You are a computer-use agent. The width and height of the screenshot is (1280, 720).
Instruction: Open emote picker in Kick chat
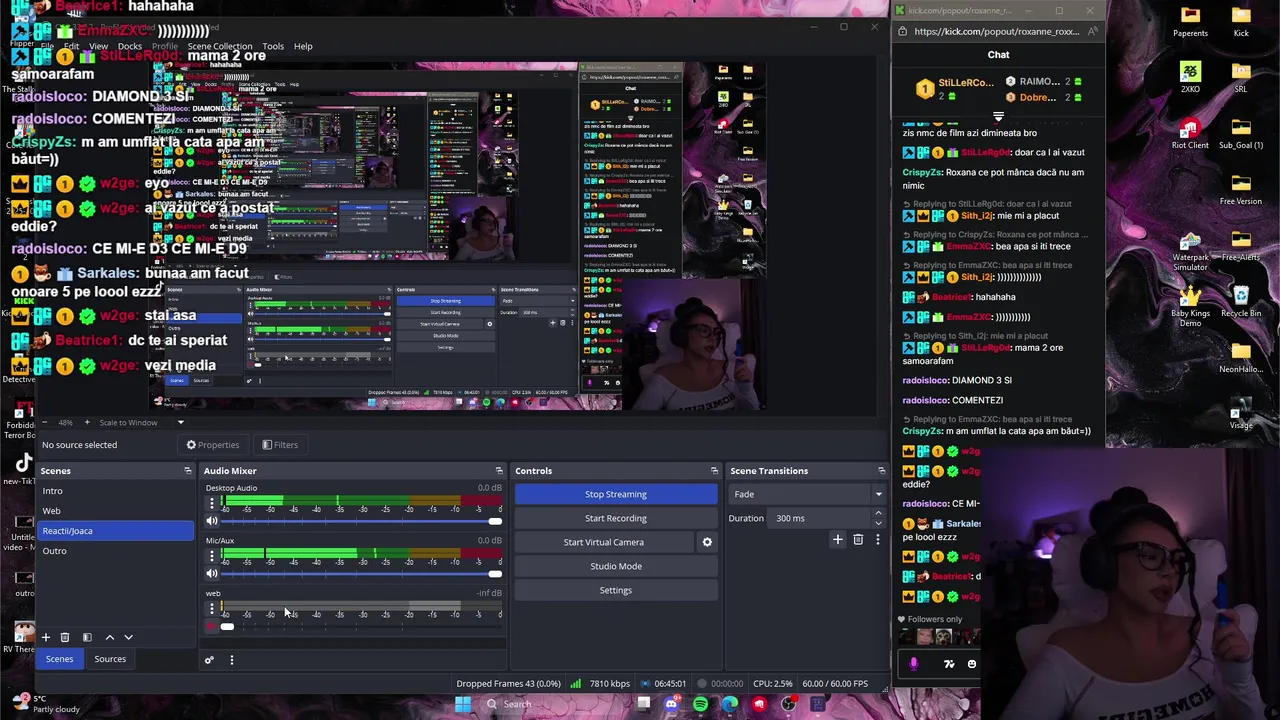971,664
